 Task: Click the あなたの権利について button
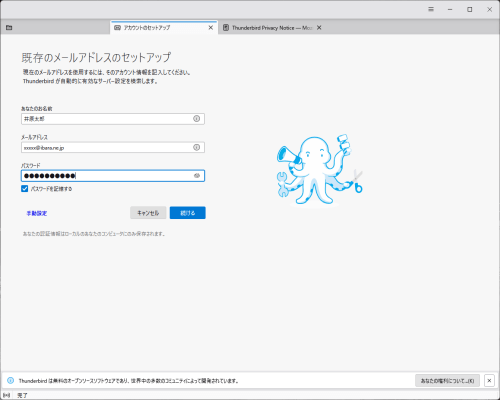point(447,380)
